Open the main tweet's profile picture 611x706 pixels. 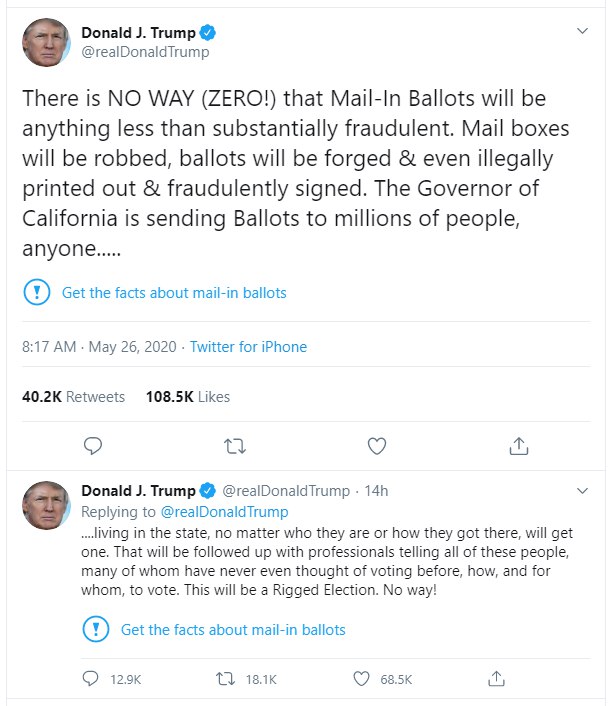(x=45, y=42)
